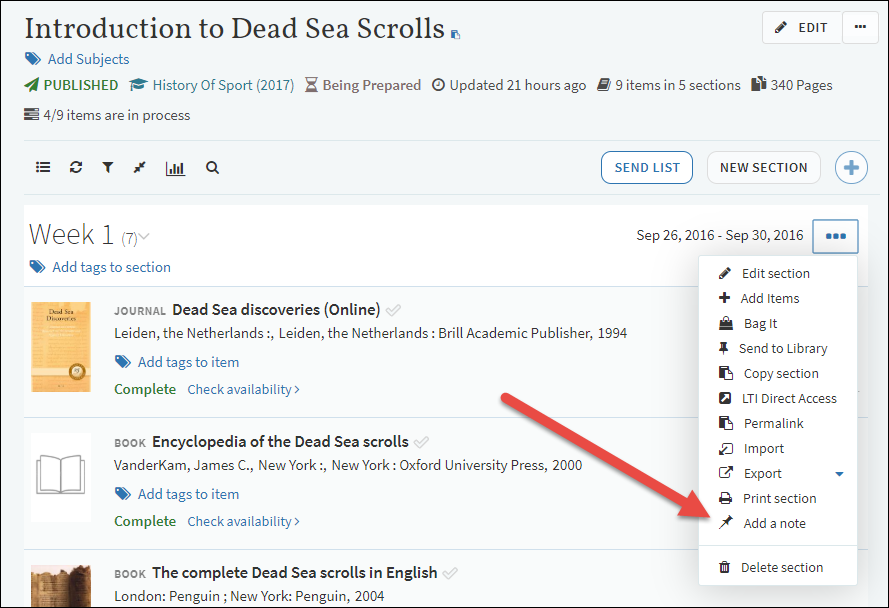Click the search magnifier icon
The height and width of the screenshot is (608, 889).
click(x=212, y=167)
